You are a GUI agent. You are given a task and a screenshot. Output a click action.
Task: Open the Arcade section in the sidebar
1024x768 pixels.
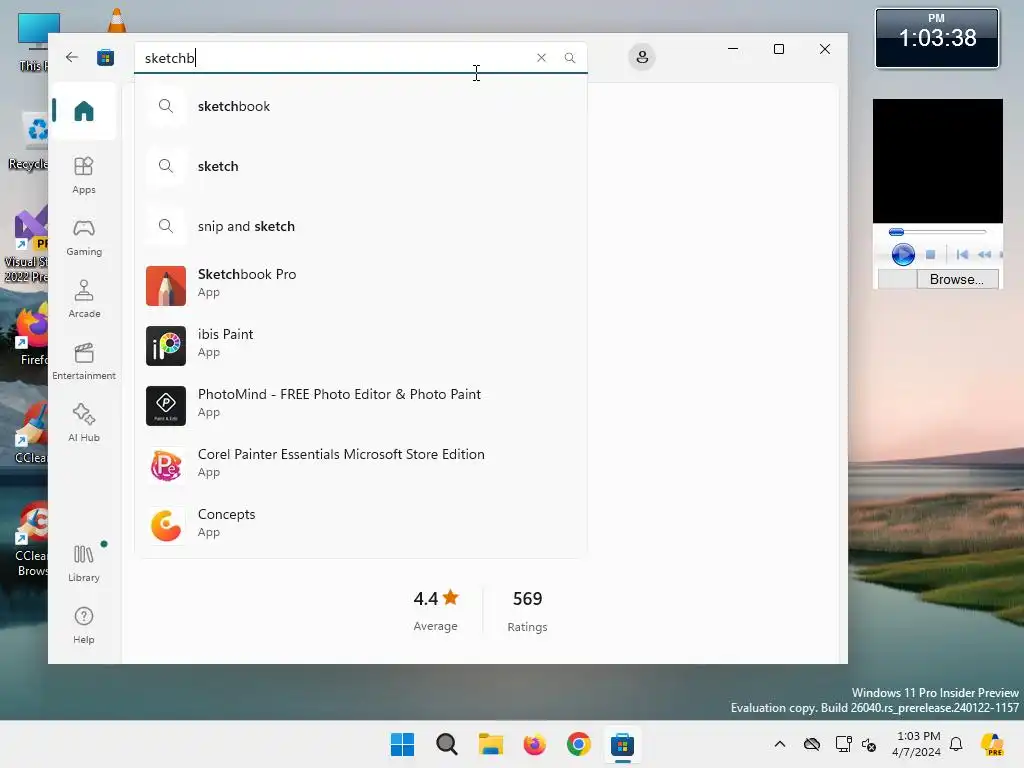click(84, 299)
